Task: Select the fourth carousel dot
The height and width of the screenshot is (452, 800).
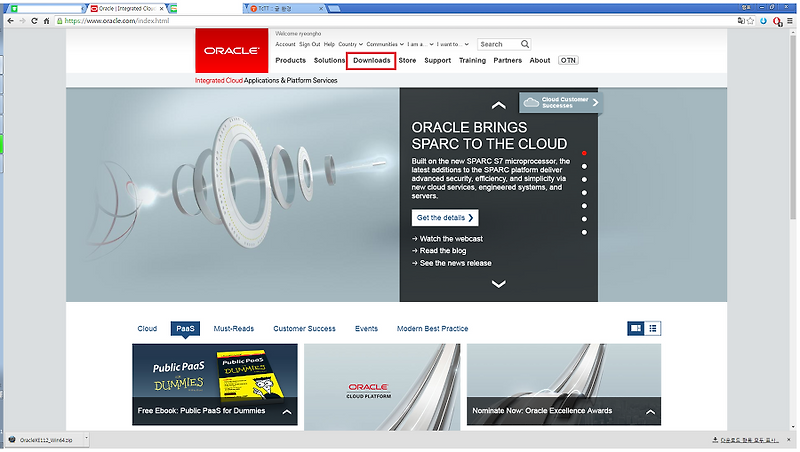Action: coord(584,193)
